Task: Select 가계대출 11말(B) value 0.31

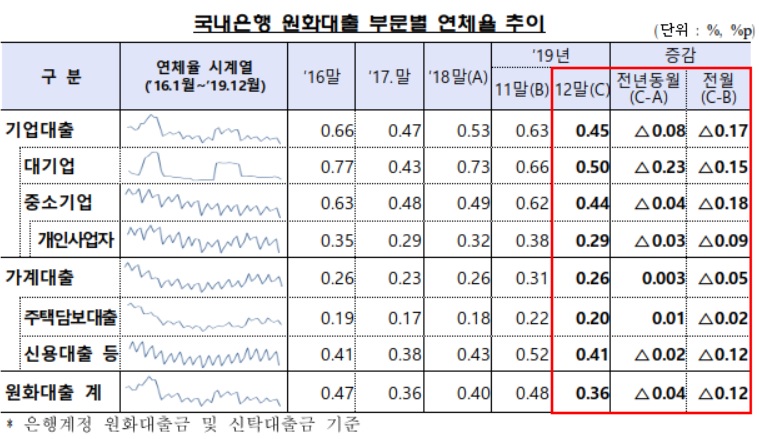Action: [532, 278]
